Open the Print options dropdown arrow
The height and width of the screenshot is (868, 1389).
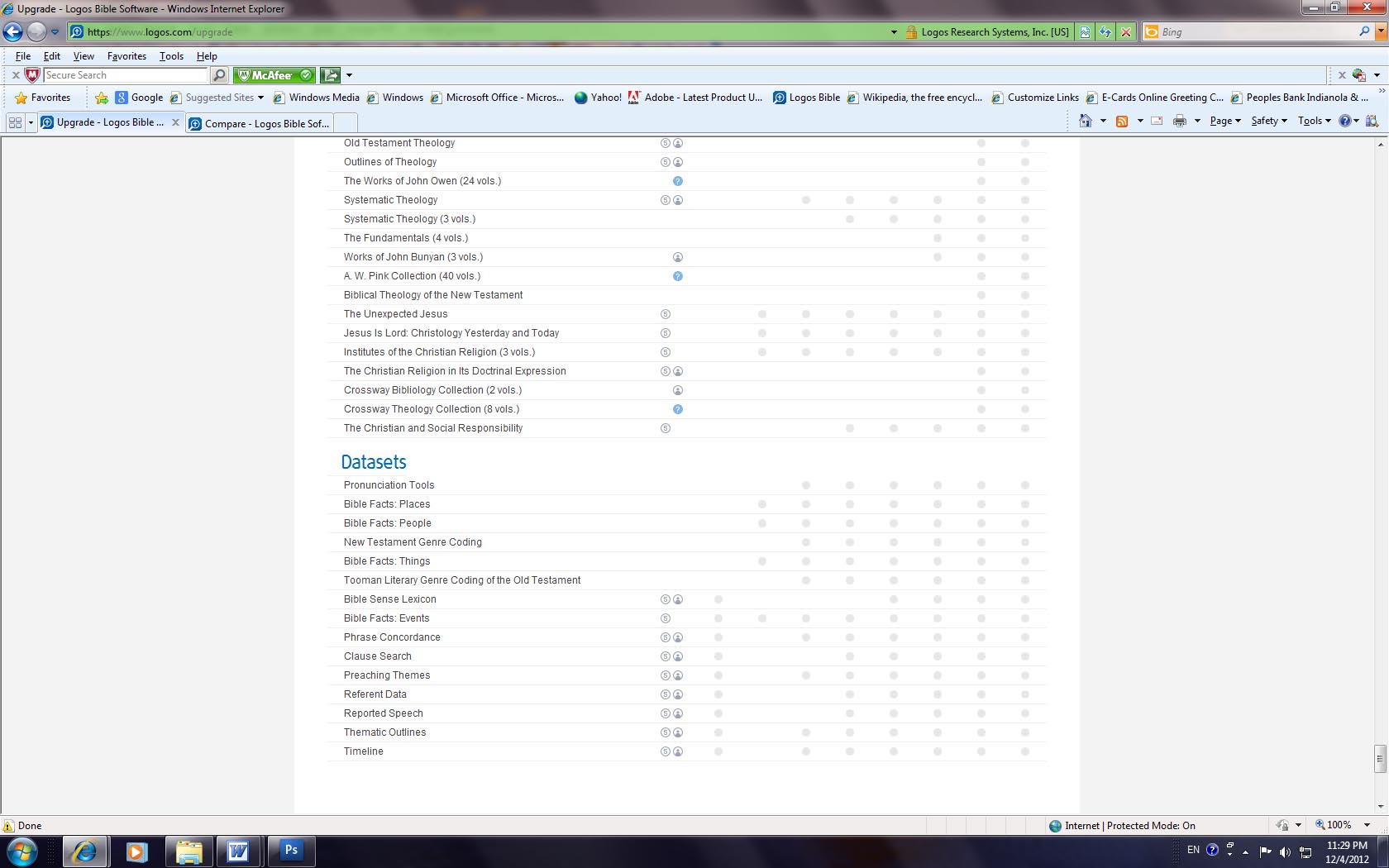(x=1197, y=121)
